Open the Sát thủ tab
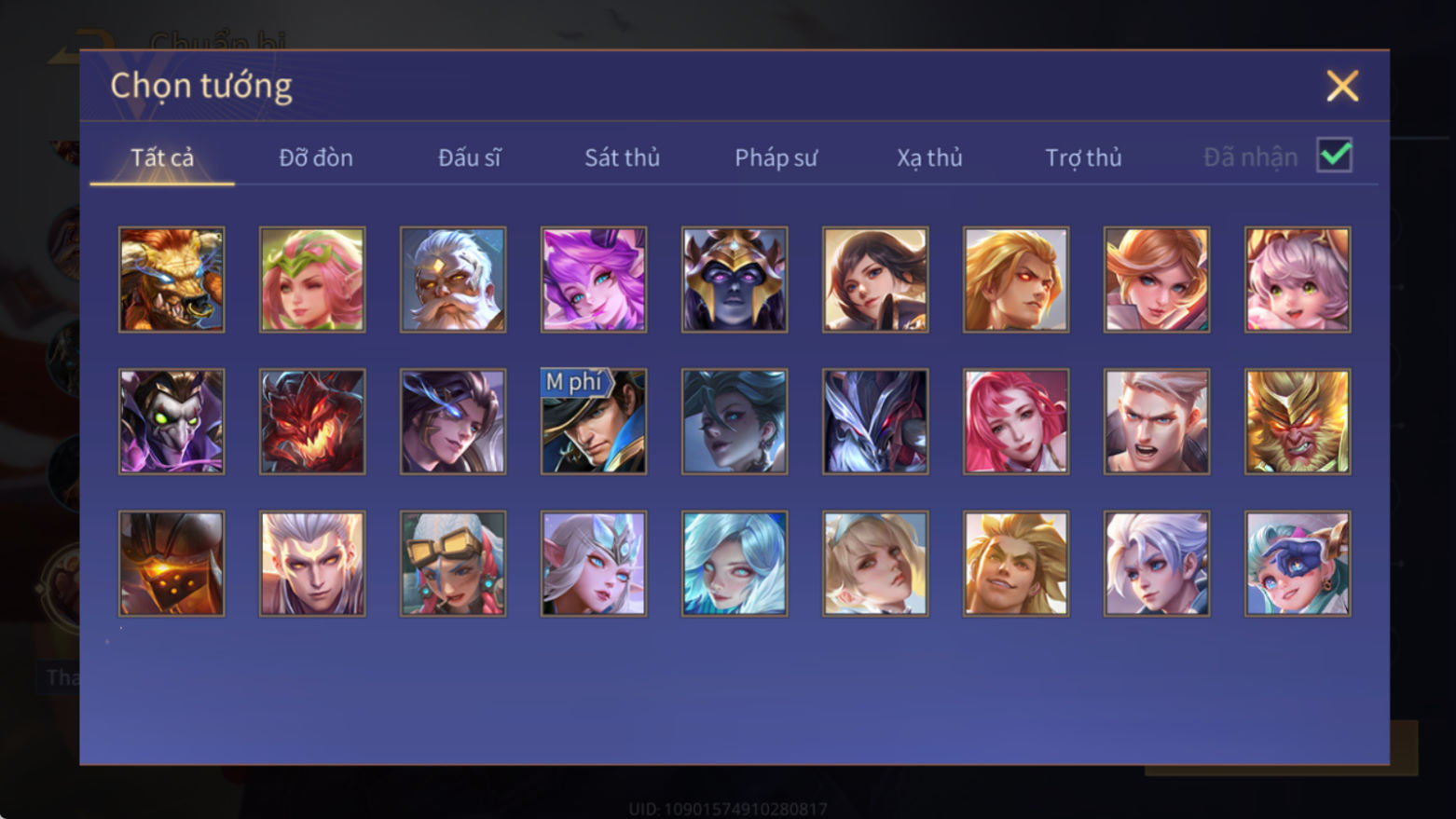Image resolution: width=1456 pixels, height=819 pixels. point(622,157)
